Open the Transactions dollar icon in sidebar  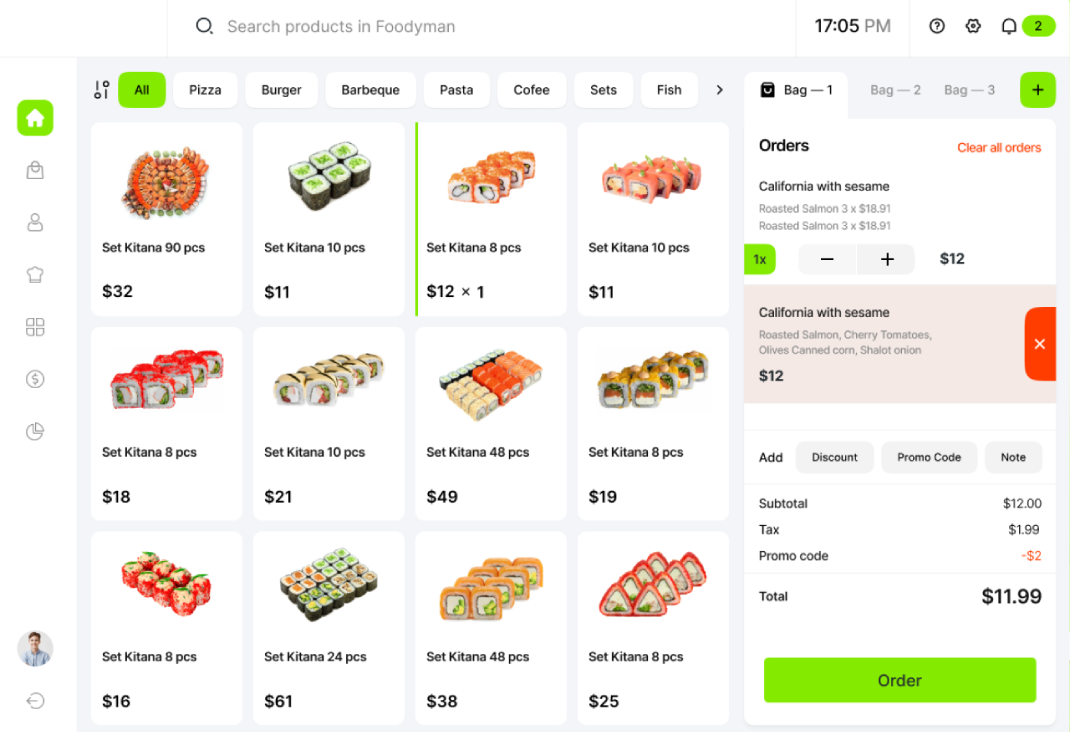tap(35, 379)
